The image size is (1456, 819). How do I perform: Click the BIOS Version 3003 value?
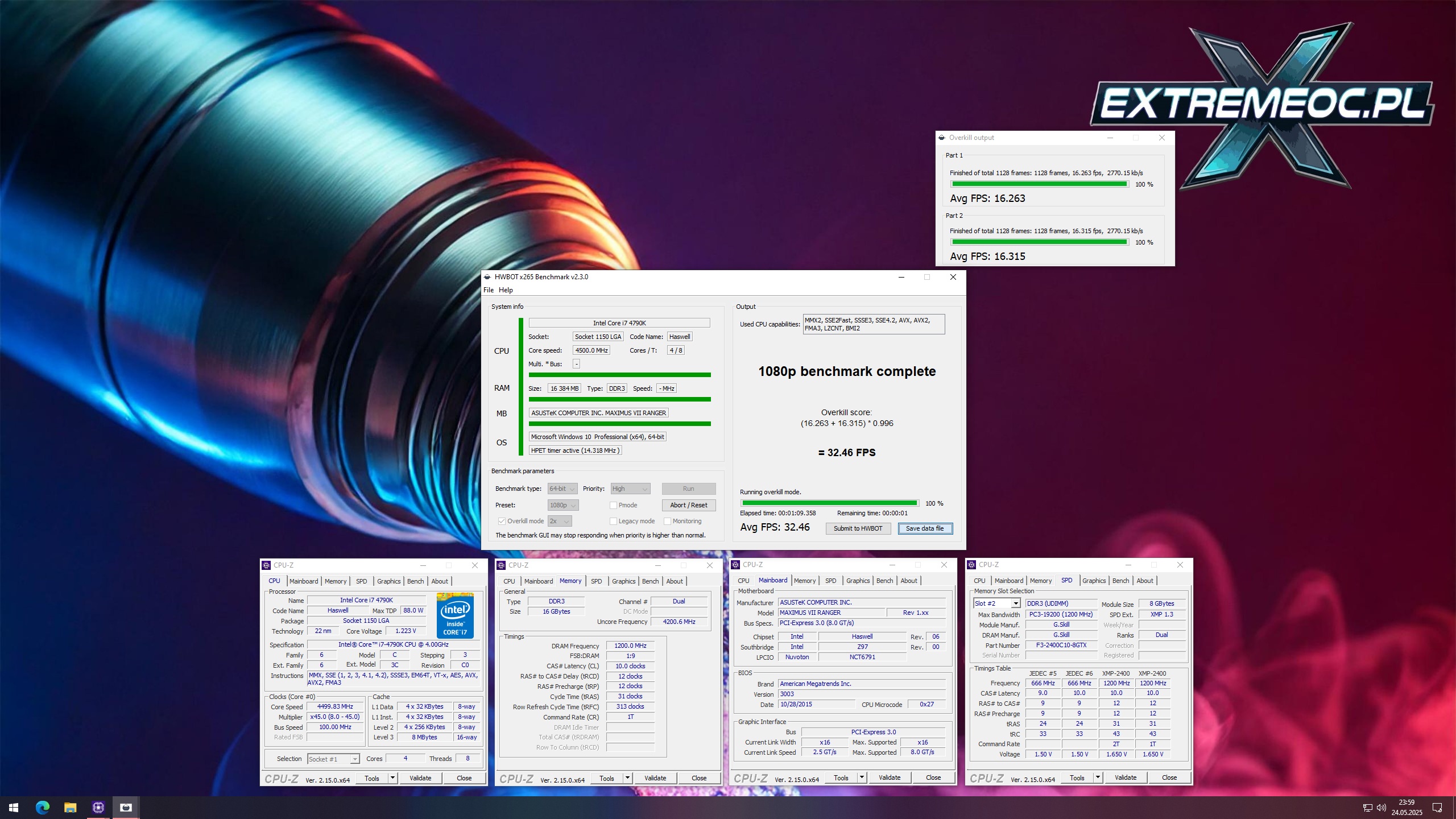click(x=862, y=694)
